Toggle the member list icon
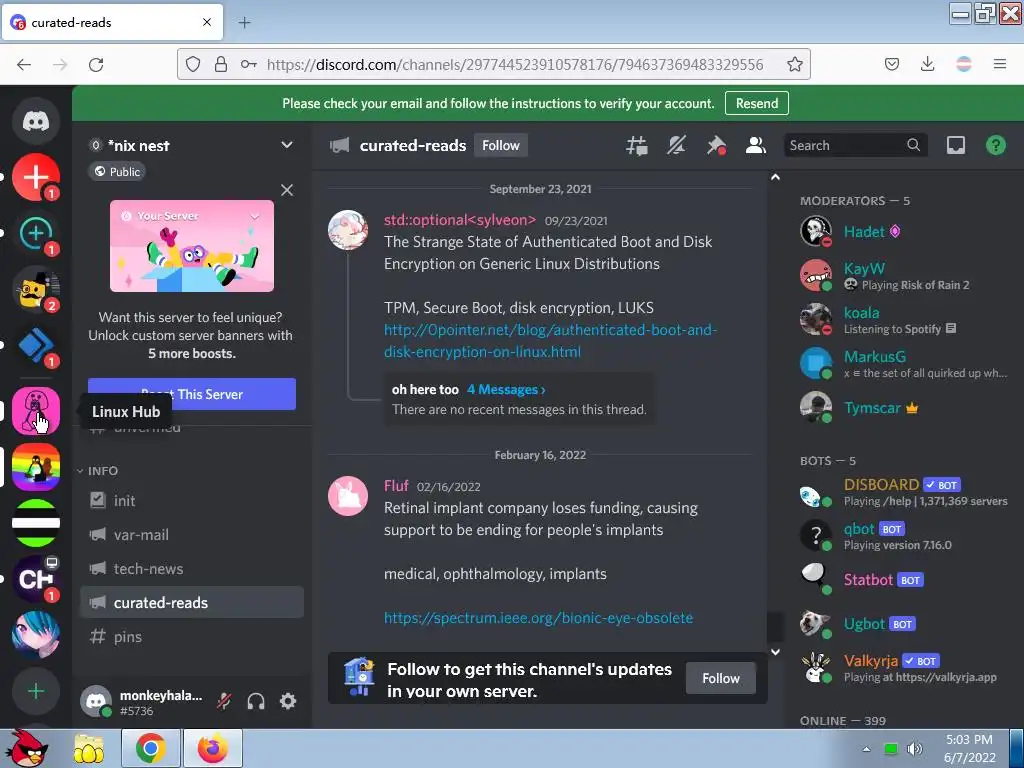This screenshot has height=768, width=1024. [756, 145]
